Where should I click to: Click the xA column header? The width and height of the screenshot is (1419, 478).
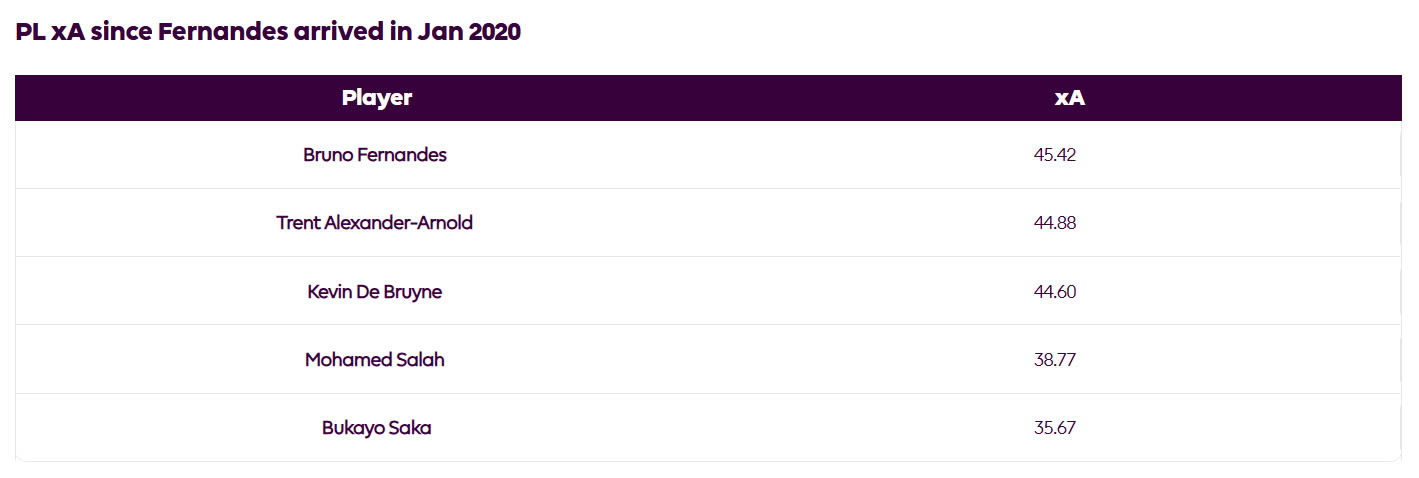click(1069, 98)
